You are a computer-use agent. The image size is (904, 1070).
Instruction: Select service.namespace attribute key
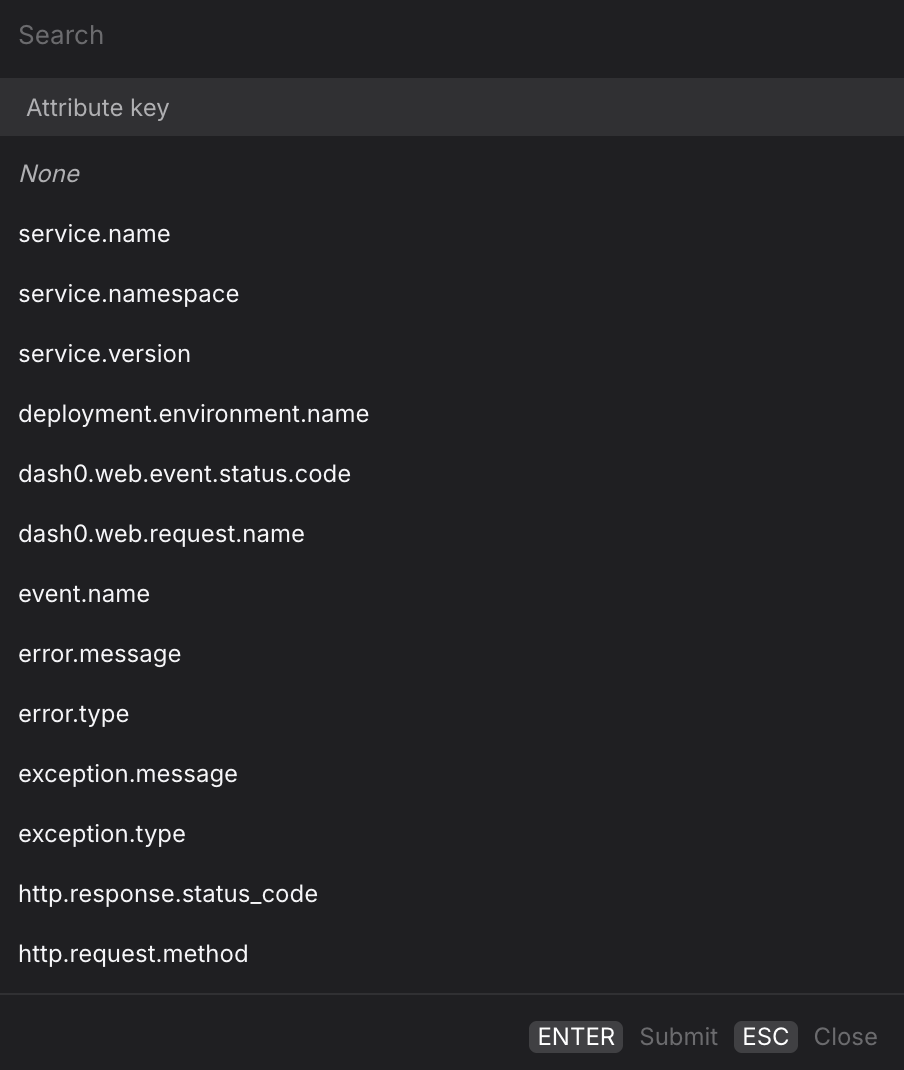pos(128,293)
